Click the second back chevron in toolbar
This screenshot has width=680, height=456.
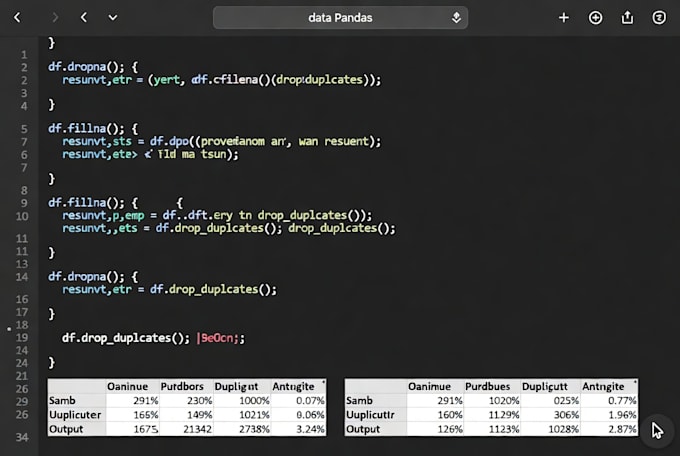pos(84,17)
